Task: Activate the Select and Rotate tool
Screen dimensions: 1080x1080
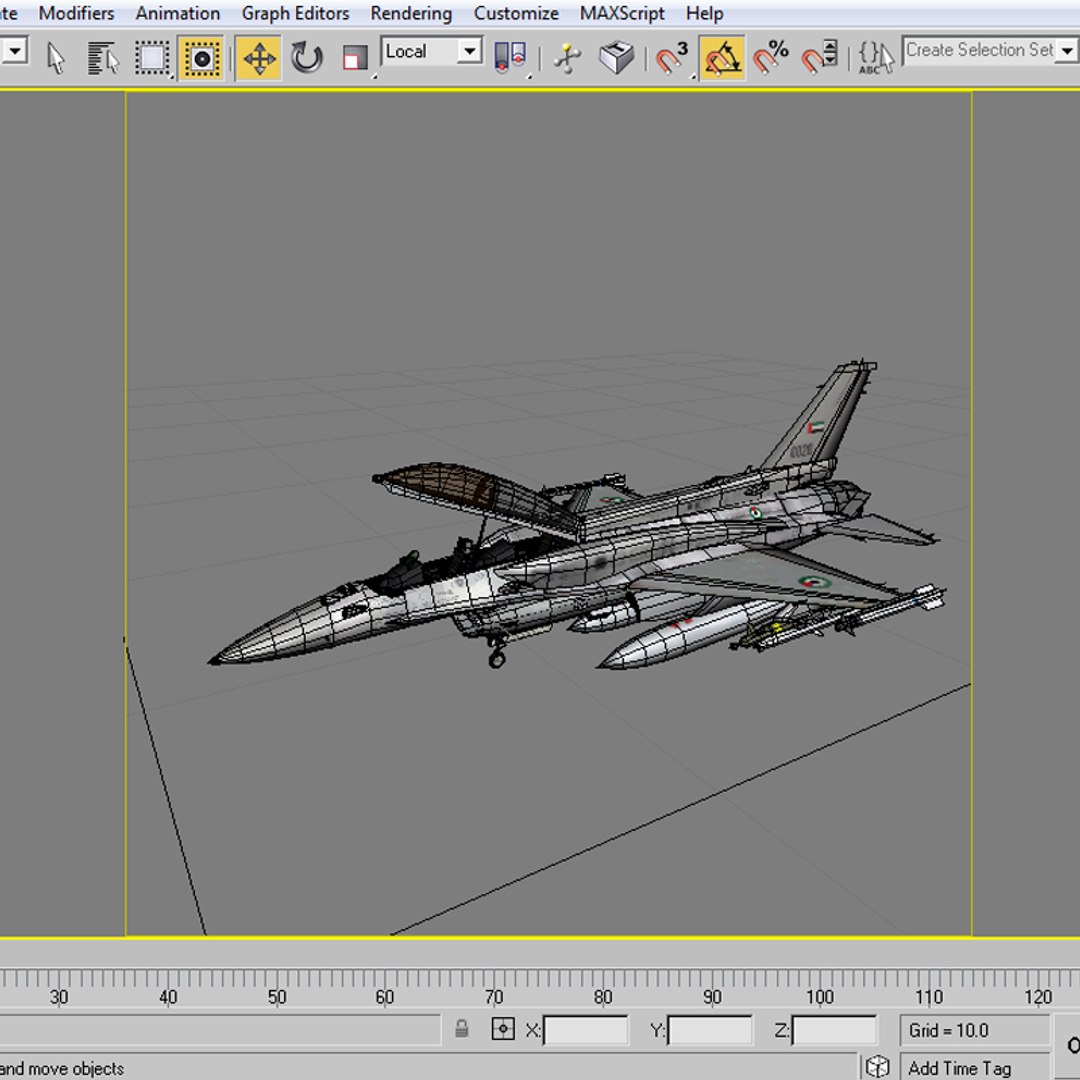Action: point(307,58)
